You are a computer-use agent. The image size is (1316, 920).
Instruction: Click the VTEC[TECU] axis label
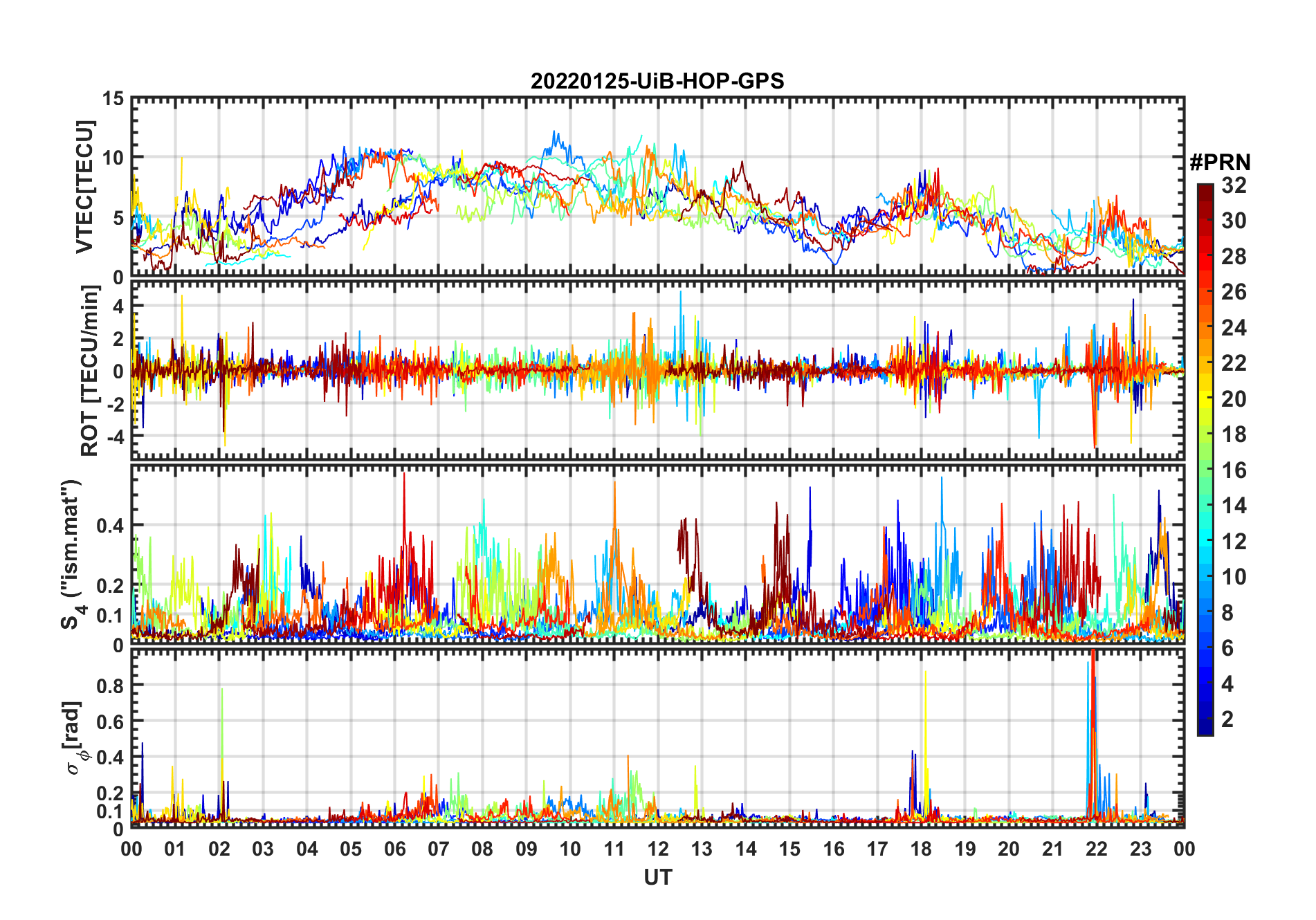click(84, 187)
